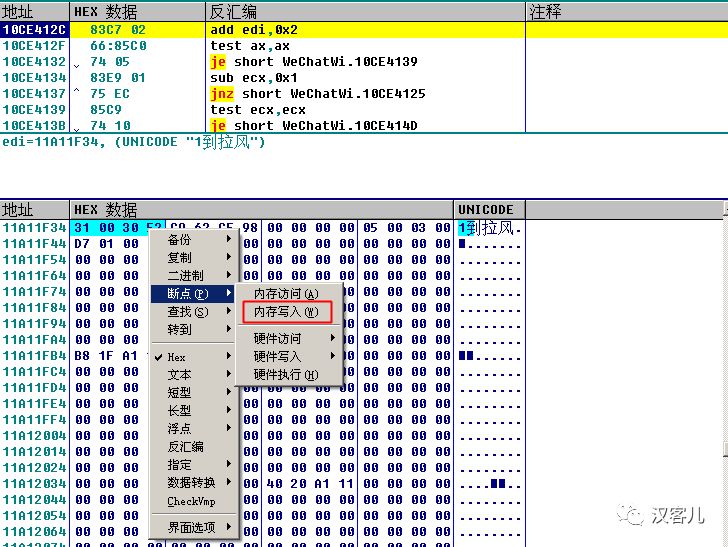Click the dump pane vertical scrollbar
The height and width of the screenshot is (547, 728).
[x=725, y=376]
